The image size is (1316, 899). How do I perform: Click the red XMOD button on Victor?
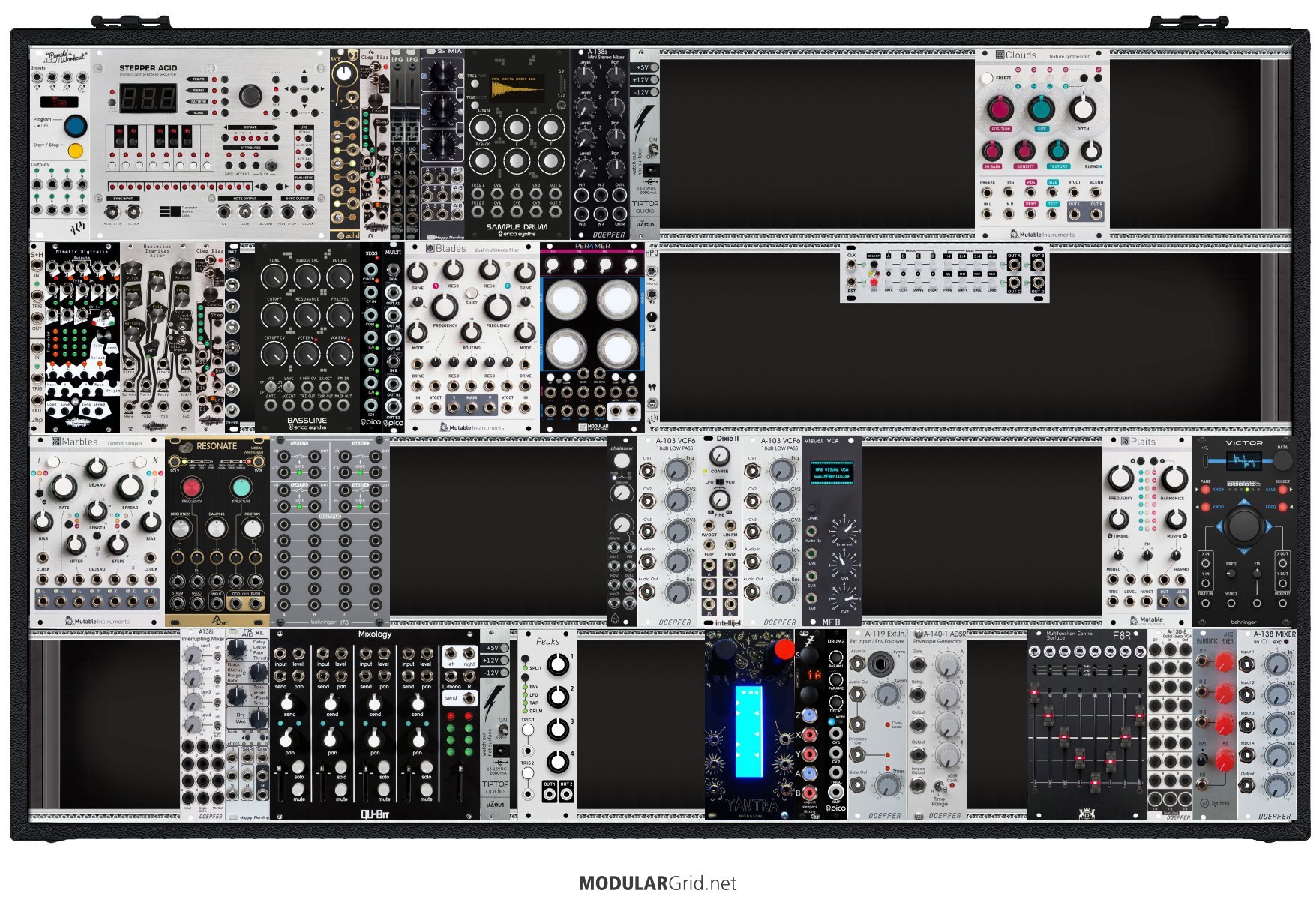[1205, 490]
